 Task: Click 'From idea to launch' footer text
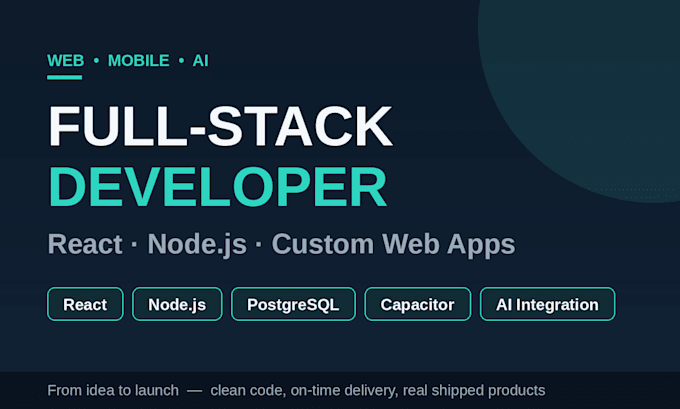pyautogui.click(x=113, y=390)
